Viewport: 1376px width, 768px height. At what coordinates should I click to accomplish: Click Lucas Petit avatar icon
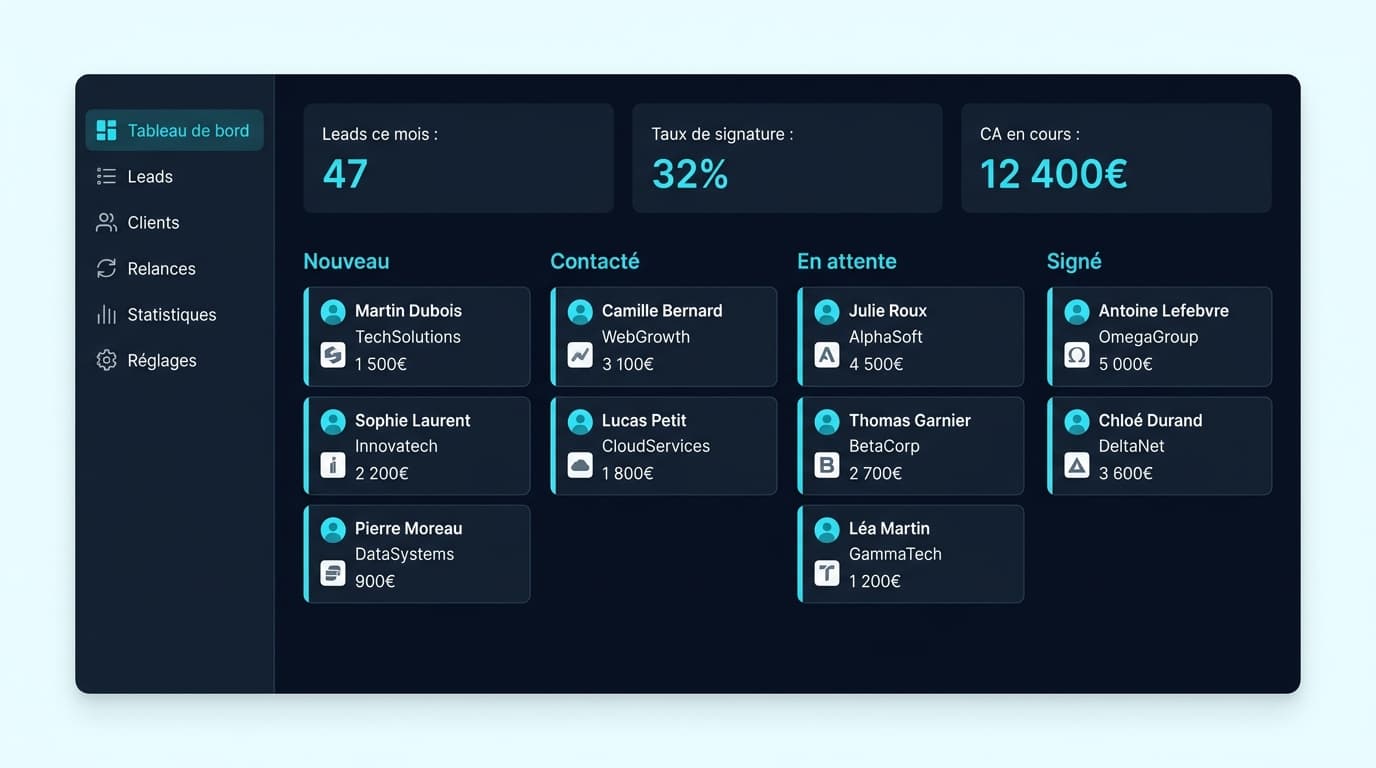580,422
